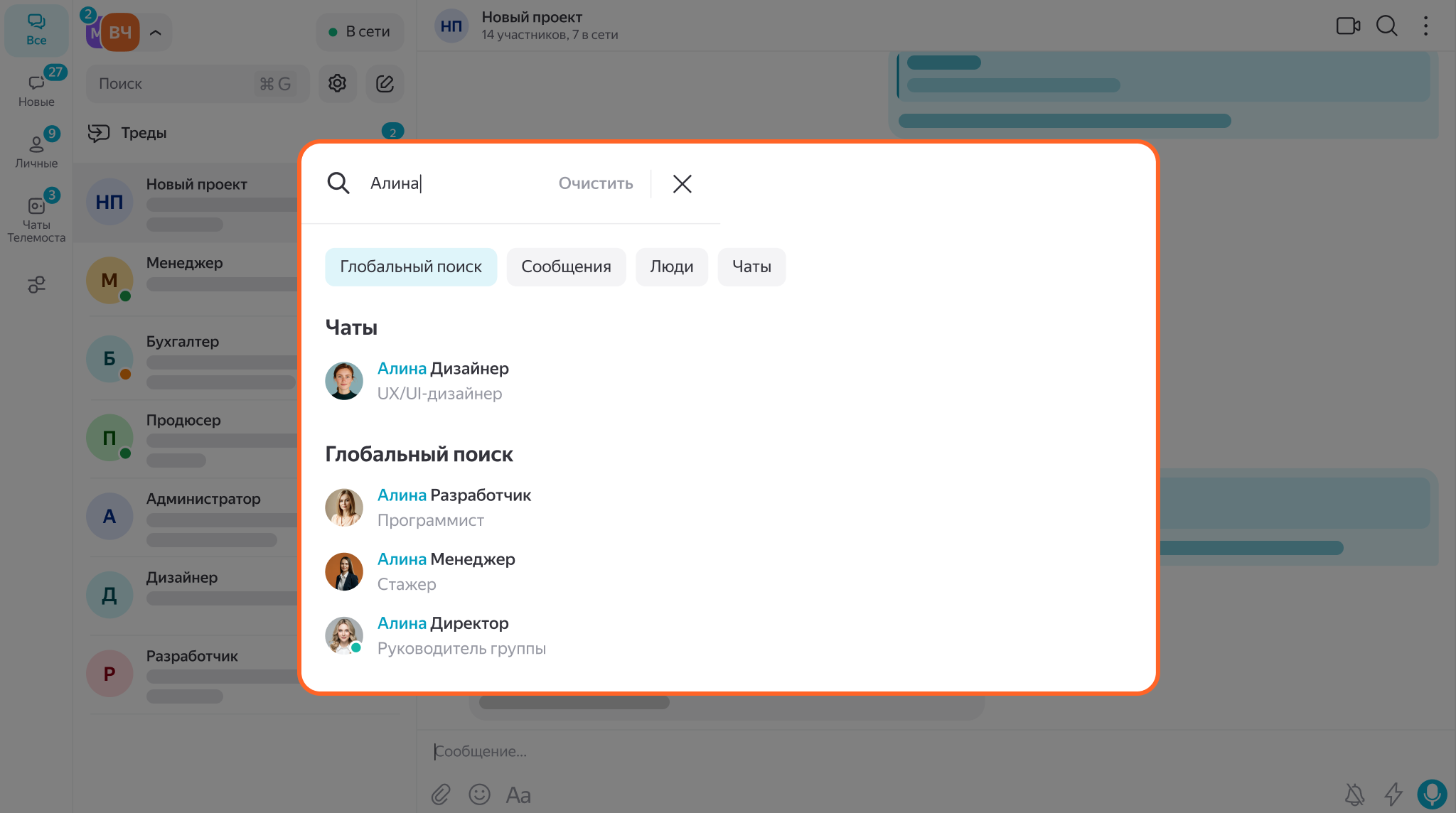Click the video call camera icon
This screenshot has width=1456, height=813.
tap(1347, 26)
